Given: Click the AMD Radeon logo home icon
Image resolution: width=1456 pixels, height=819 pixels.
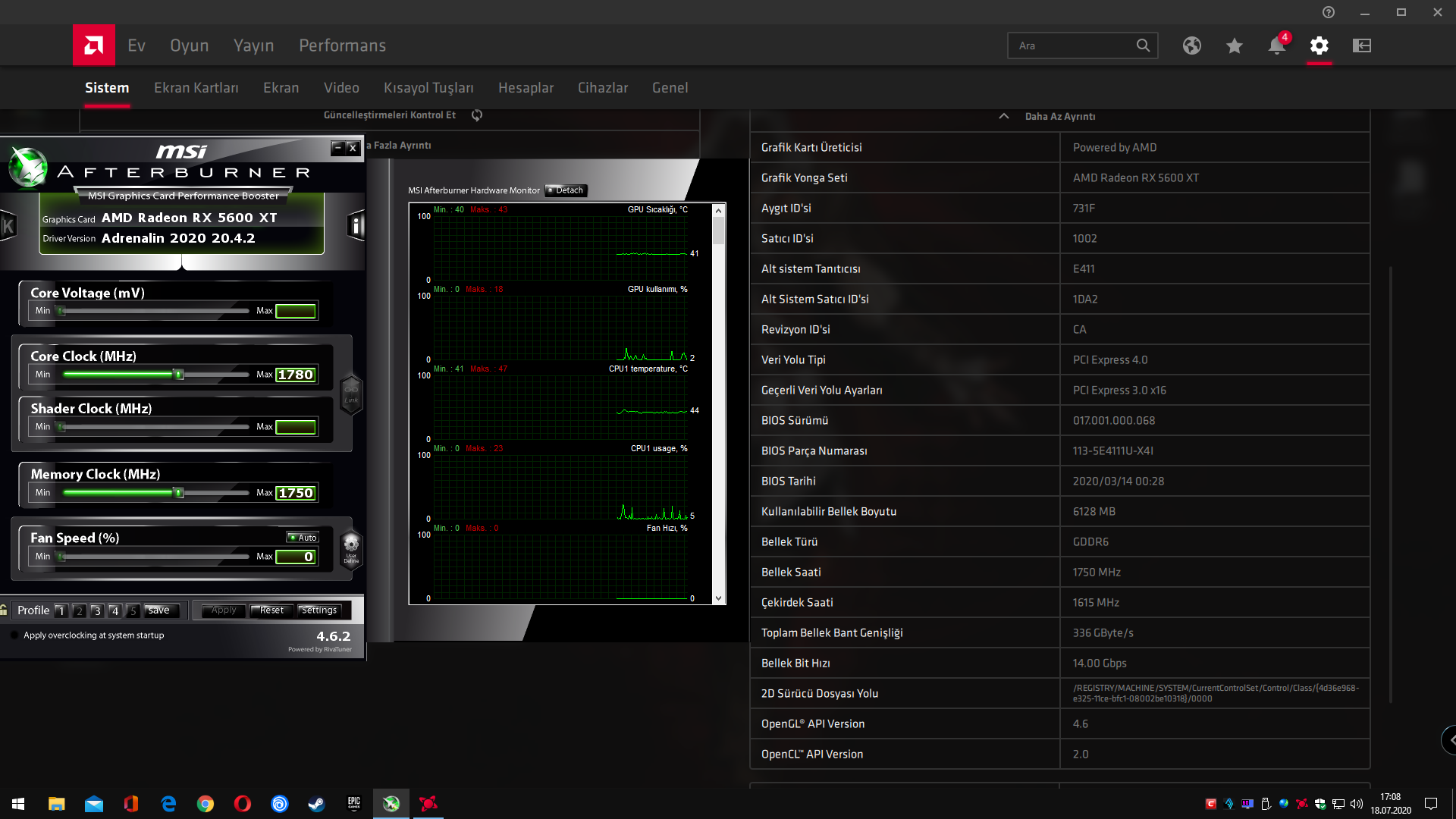Looking at the screenshot, I should (94, 45).
